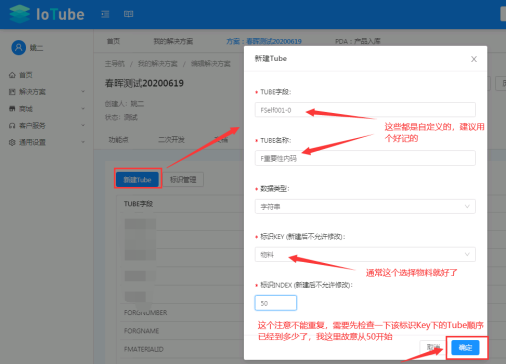Viewport: 507px width, 364px height.
Task: Switch to the 我的解决方案 tab
Action: [173, 41]
